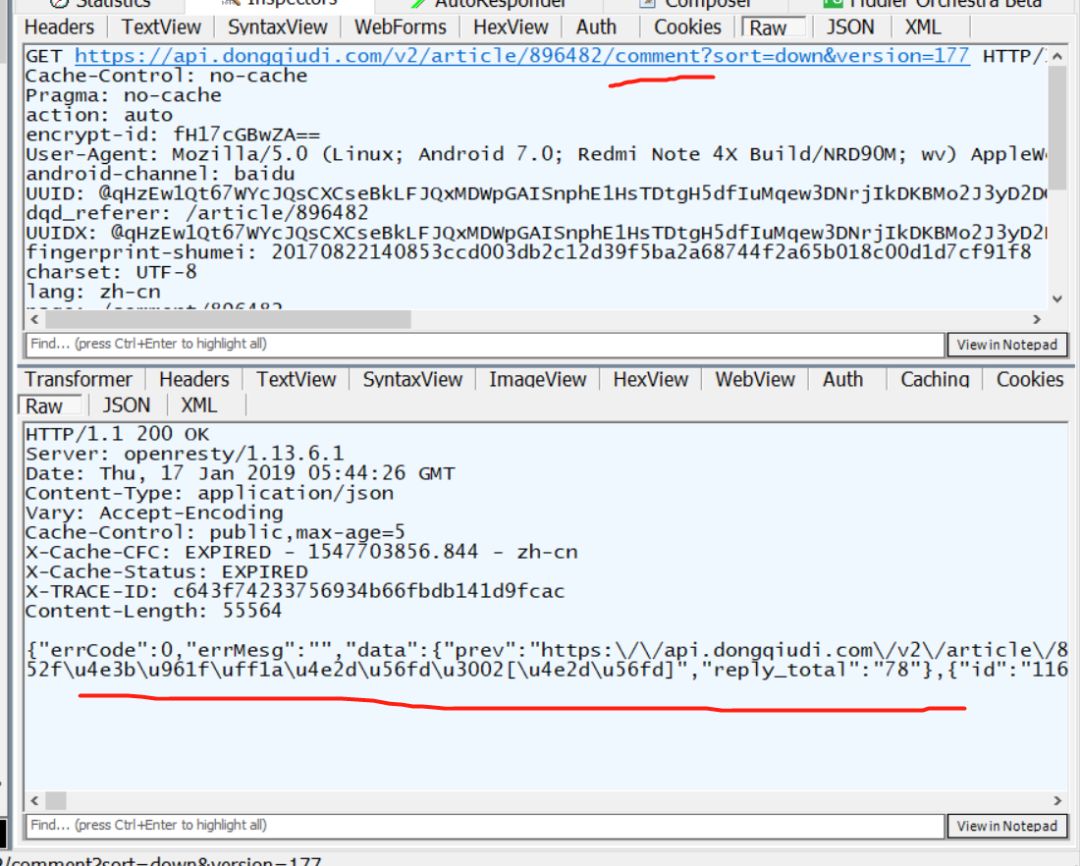Open response Cookies tab
This screenshot has width=1080, height=866.
pyautogui.click(x=1030, y=379)
